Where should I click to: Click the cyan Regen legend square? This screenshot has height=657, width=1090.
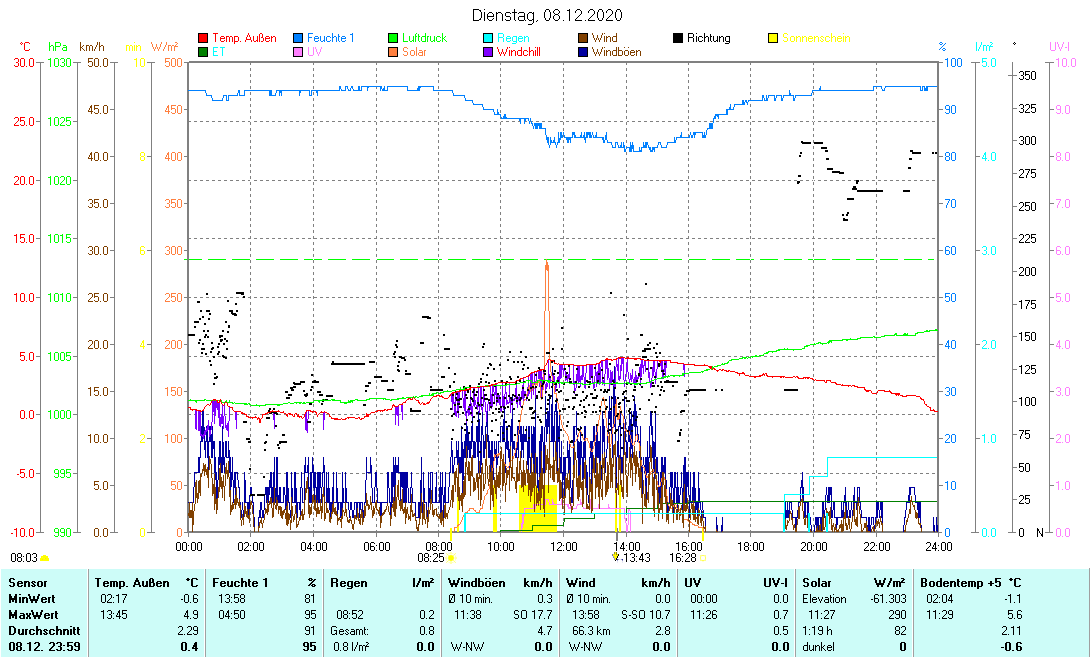tap(489, 38)
